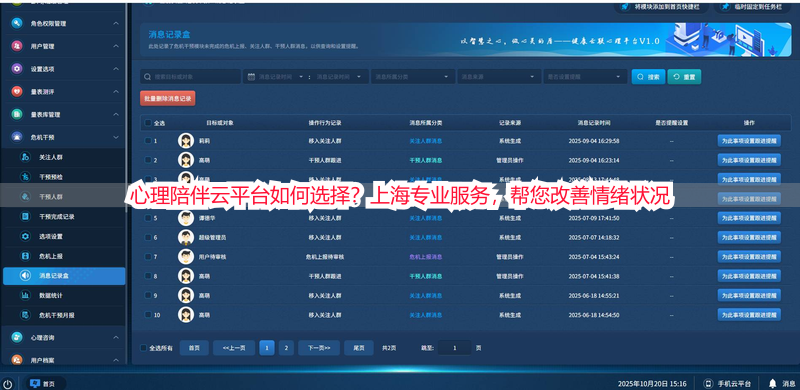Go to page 2
Viewport: 800px width, 390px height.
tap(286, 348)
